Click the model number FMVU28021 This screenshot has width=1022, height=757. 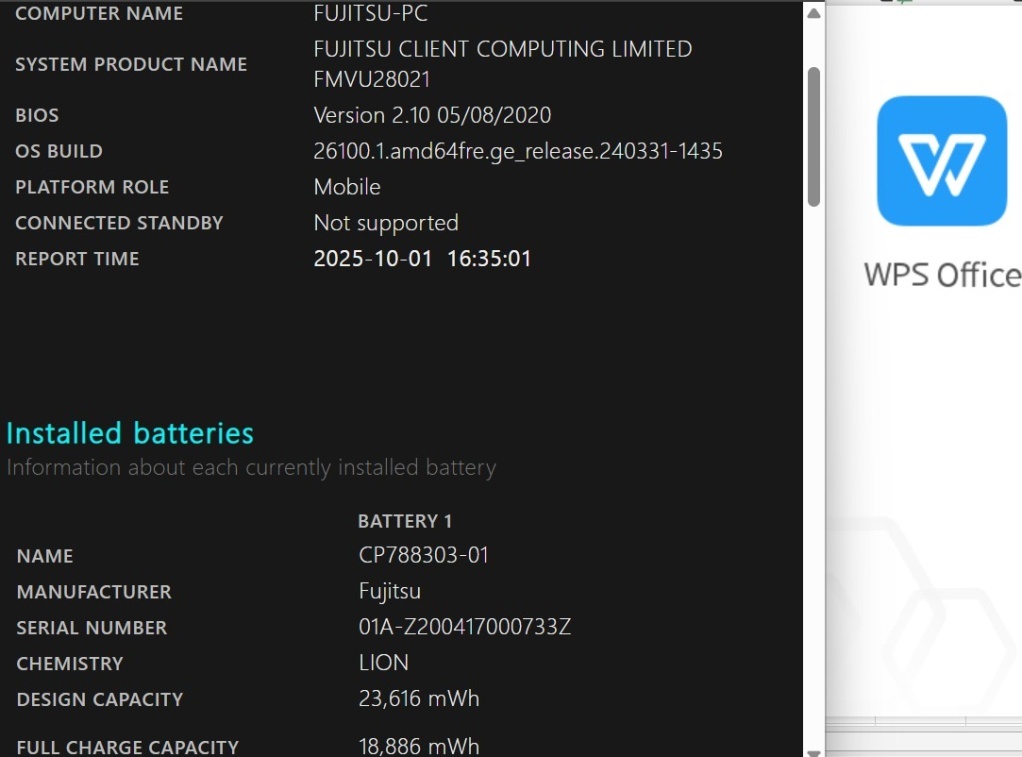(372, 80)
